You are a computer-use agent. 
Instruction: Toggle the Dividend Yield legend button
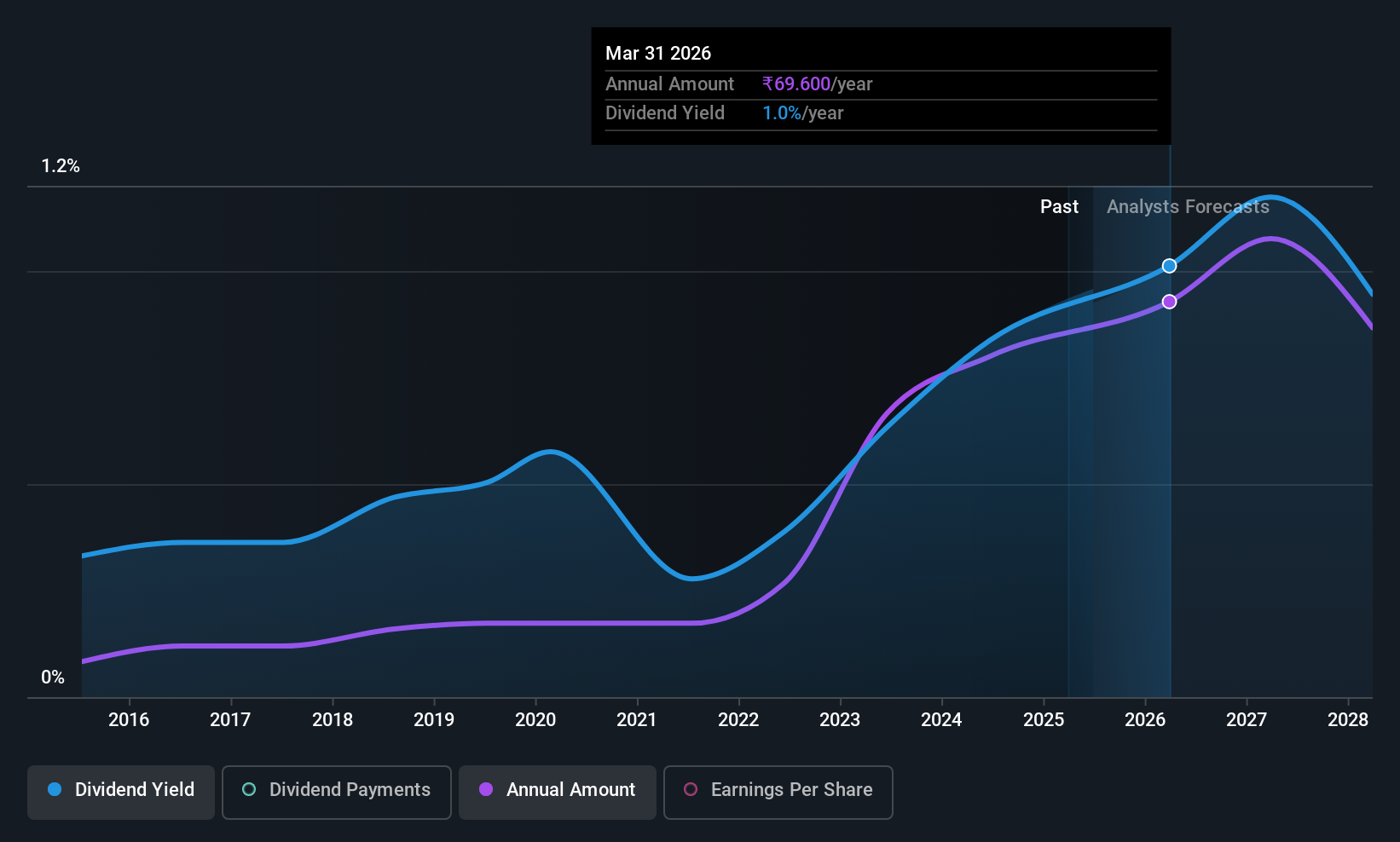(121, 792)
